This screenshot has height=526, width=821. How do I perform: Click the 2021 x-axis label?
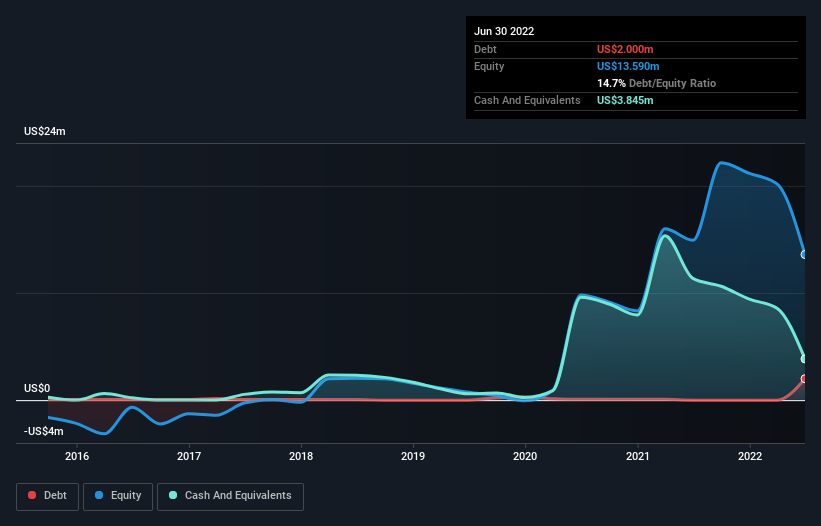pos(638,456)
